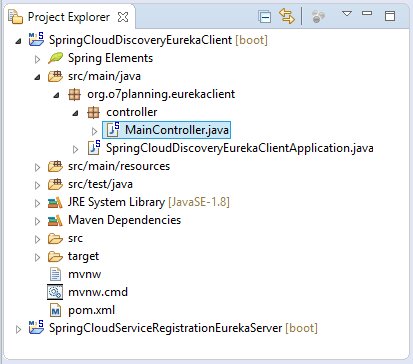This screenshot has height=364, width=413.
Task: Click the org.o7planning.eurekaclient package icon
Action: click(x=74, y=94)
